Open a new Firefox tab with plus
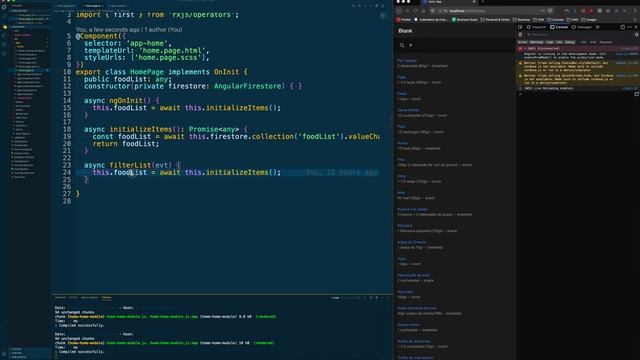The height and width of the screenshot is (360, 640). click(x=482, y=2)
